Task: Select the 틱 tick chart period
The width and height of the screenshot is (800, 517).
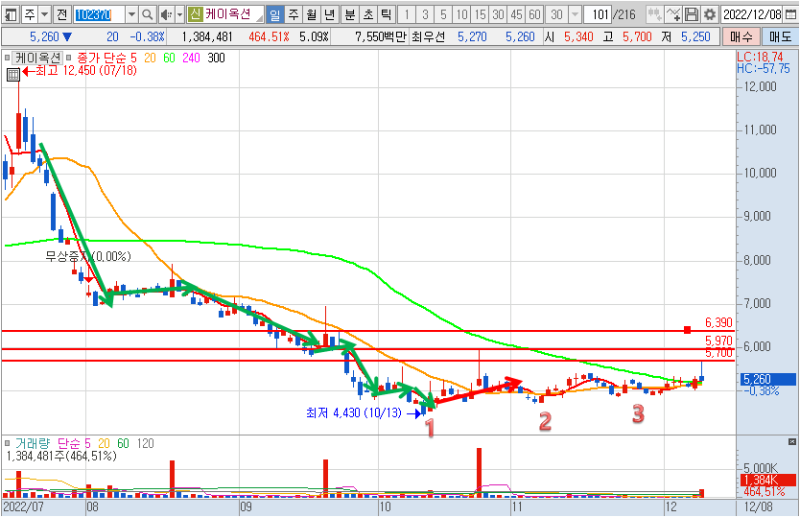Action: pyautogui.click(x=386, y=14)
